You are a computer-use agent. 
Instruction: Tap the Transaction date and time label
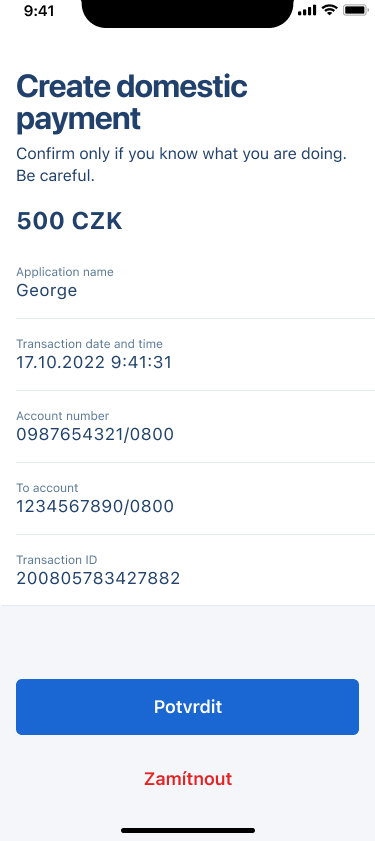[x=90, y=344]
